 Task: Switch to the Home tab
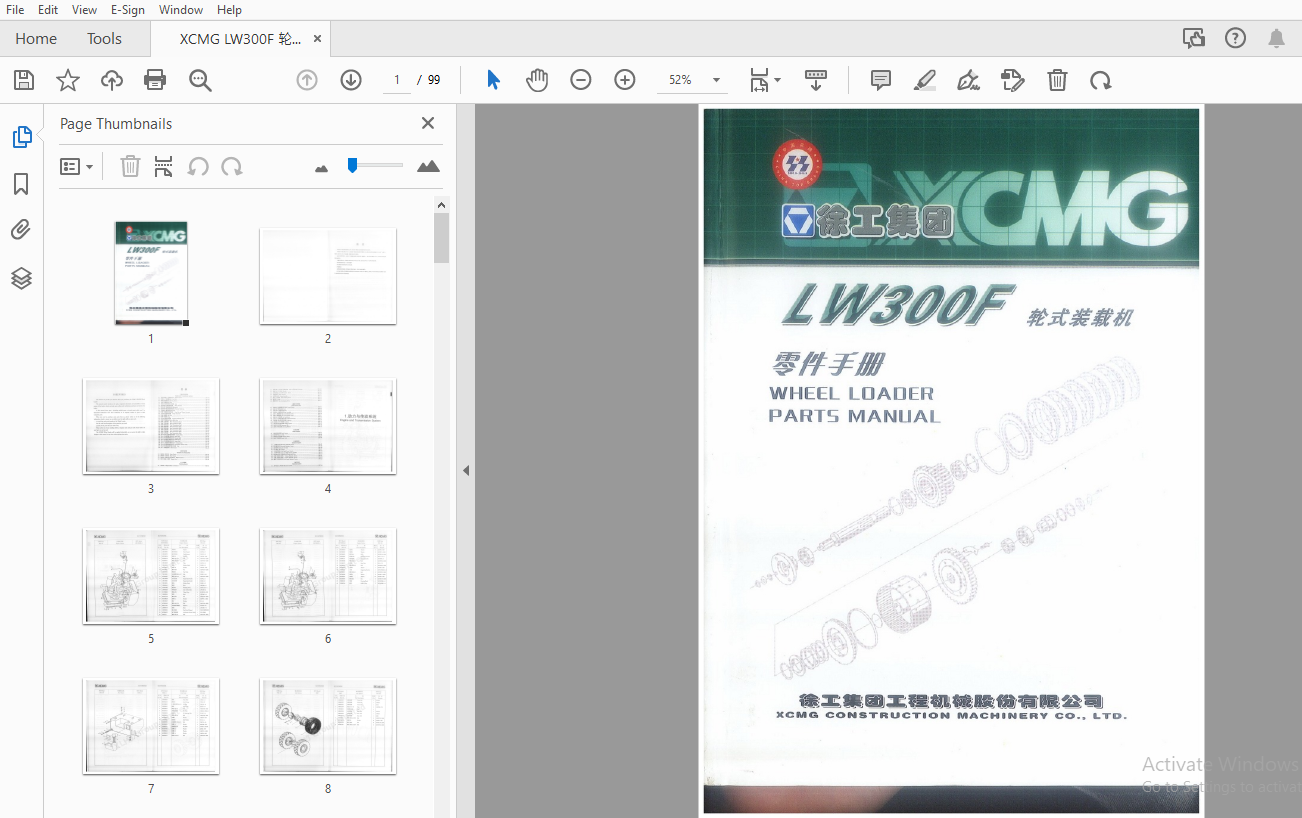tap(36, 38)
